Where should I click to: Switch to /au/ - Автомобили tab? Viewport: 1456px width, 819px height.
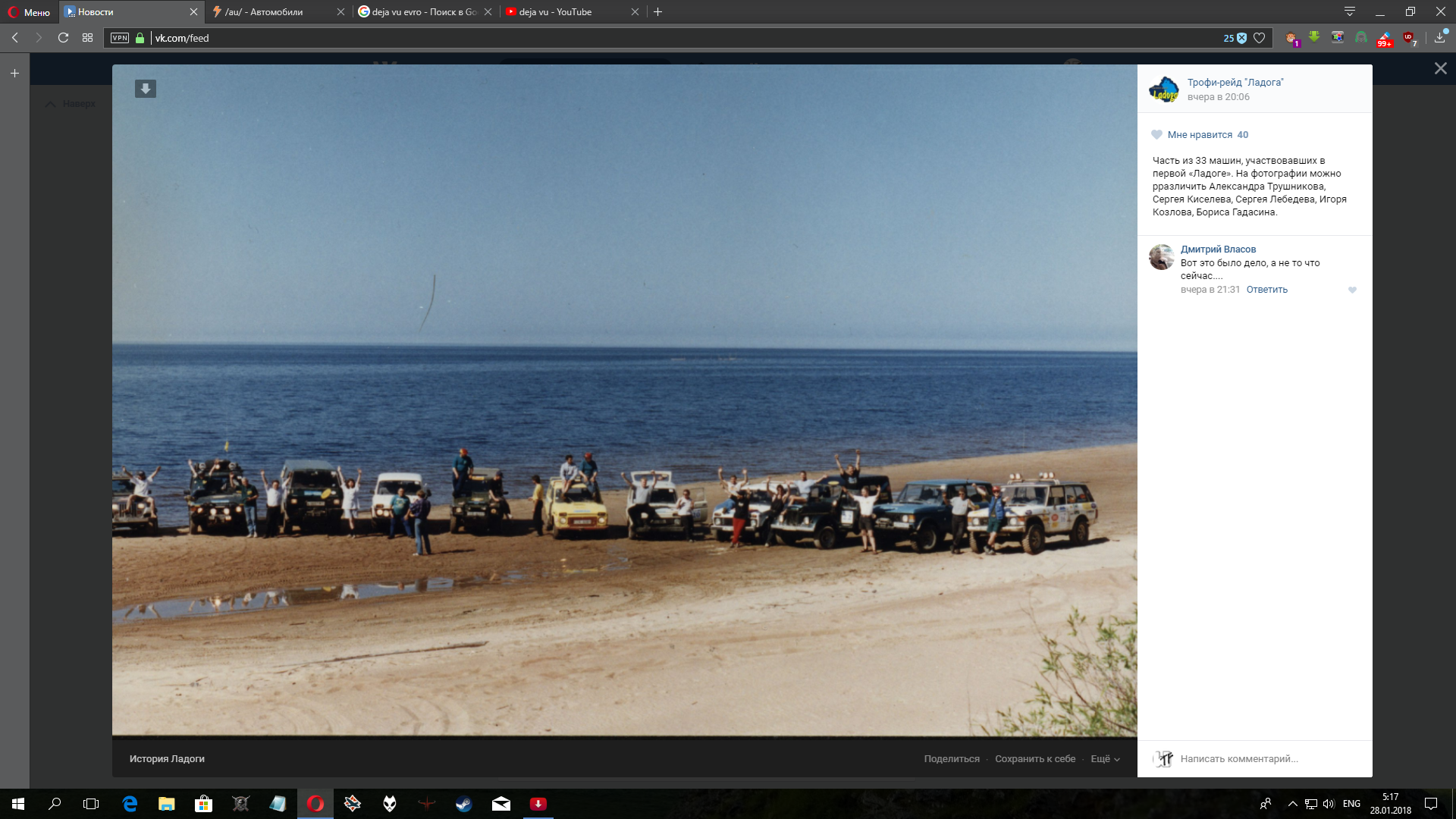271,12
